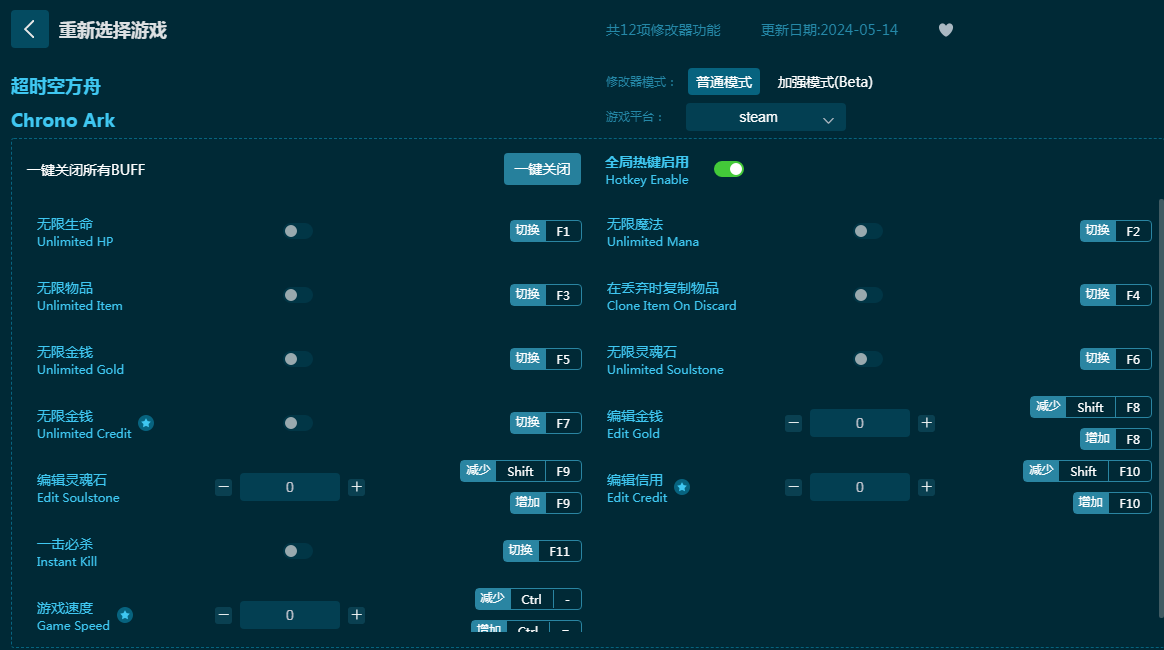Click 增加 F9 hotkey button
This screenshot has width=1164, height=650.
[546, 503]
